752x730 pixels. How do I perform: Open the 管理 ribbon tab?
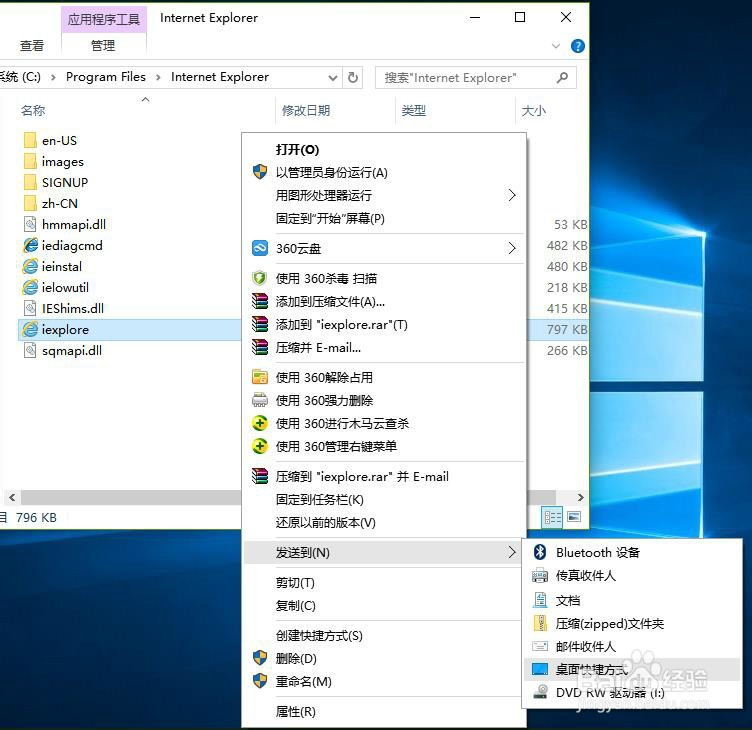[103, 46]
